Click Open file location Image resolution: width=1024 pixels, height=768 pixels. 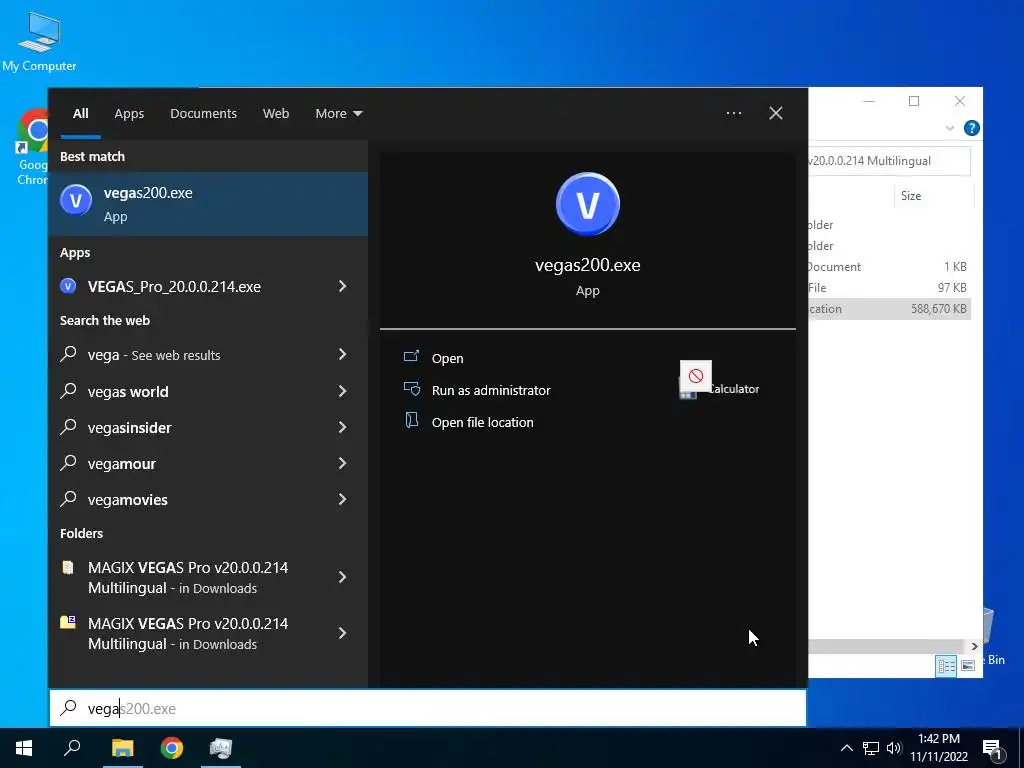click(483, 422)
